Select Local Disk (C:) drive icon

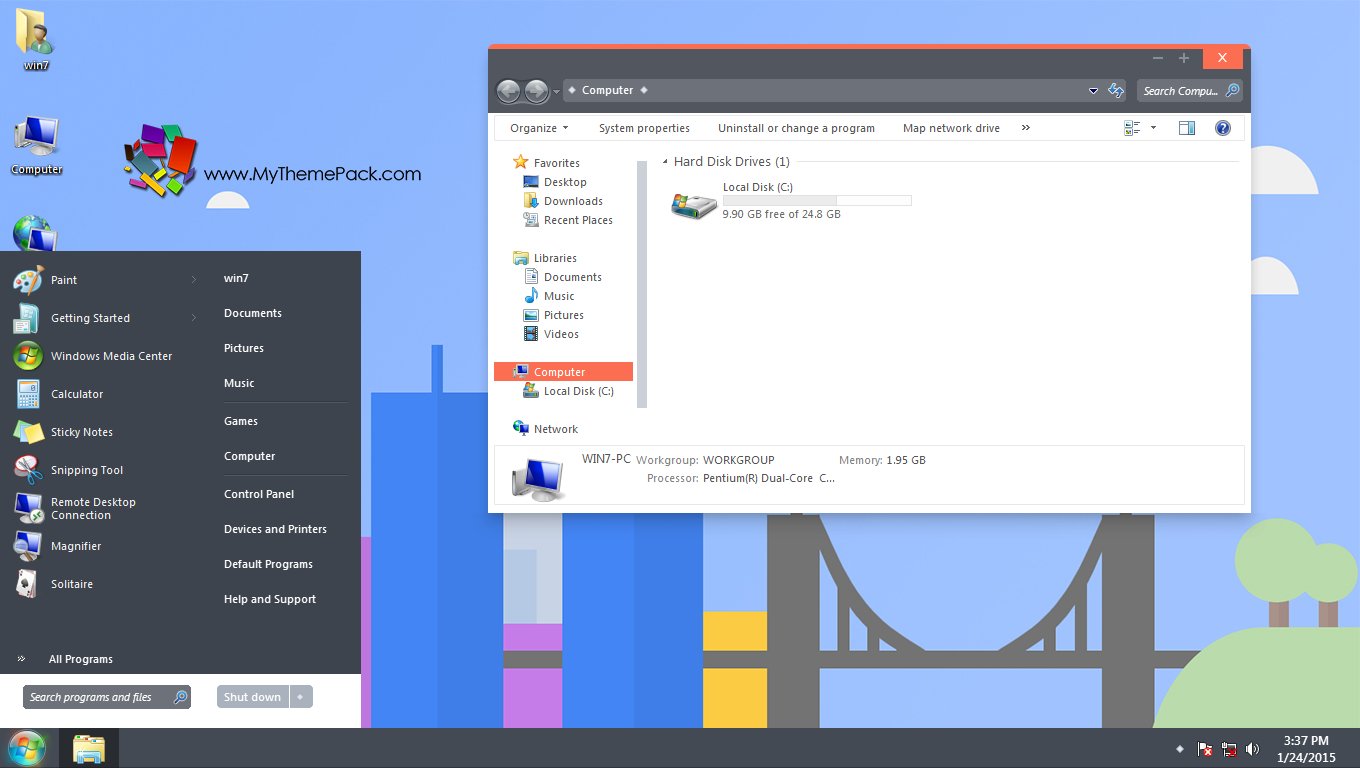694,205
